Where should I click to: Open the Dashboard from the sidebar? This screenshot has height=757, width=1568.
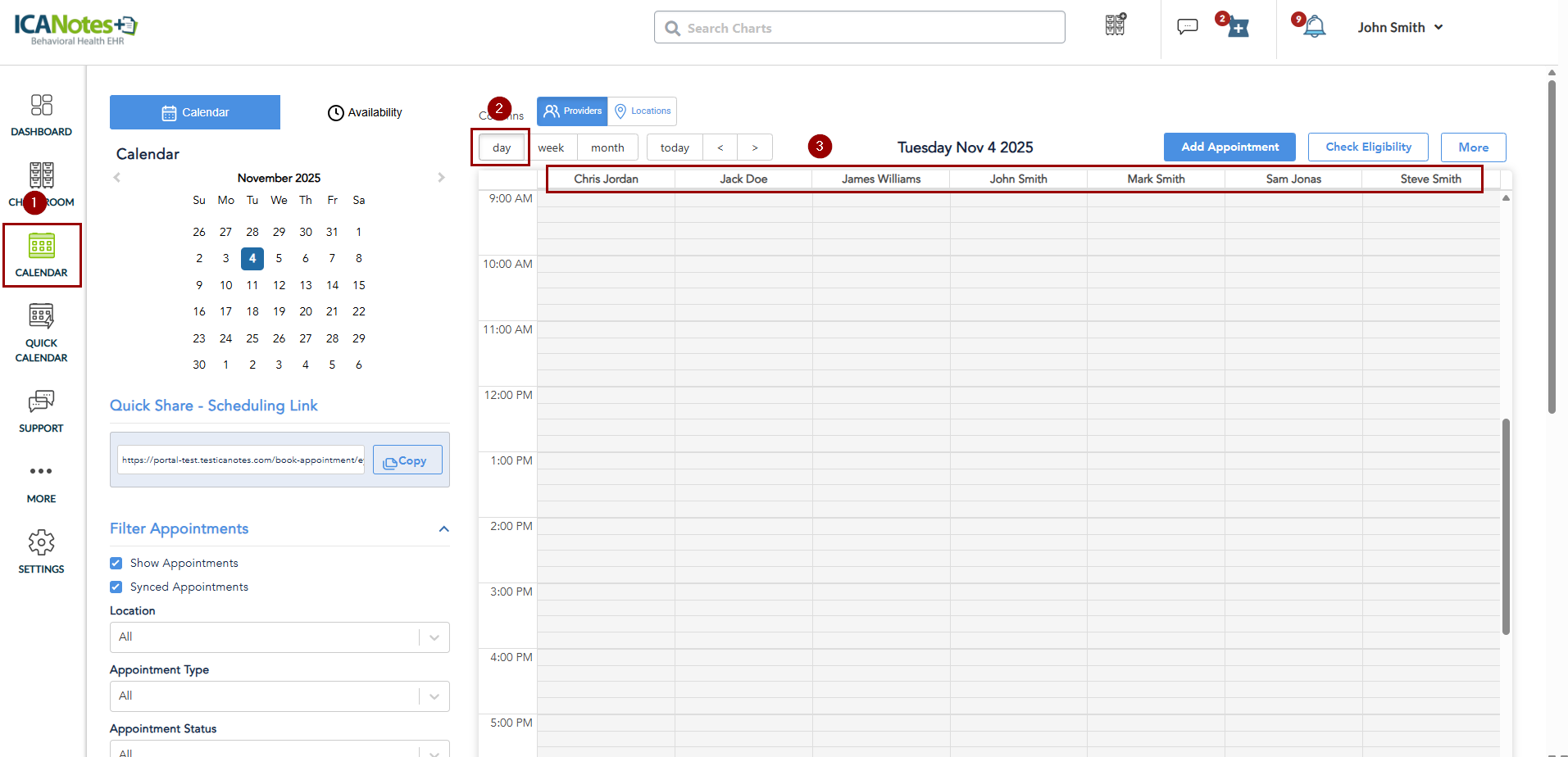click(41, 114)
